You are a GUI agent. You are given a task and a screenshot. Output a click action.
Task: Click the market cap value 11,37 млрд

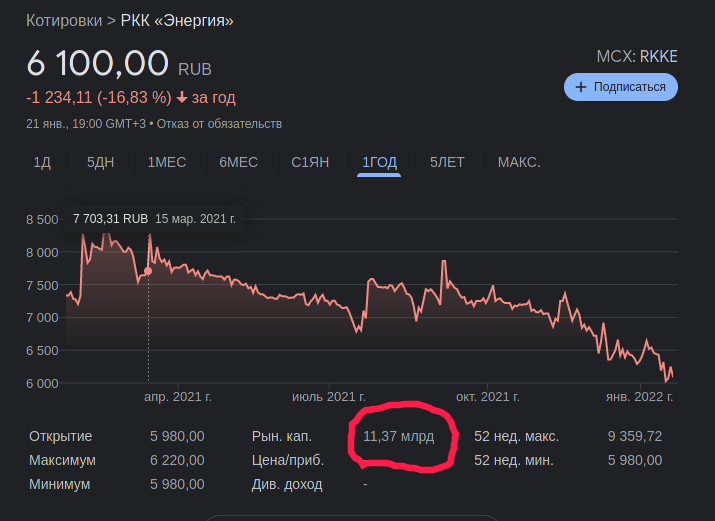399,436
